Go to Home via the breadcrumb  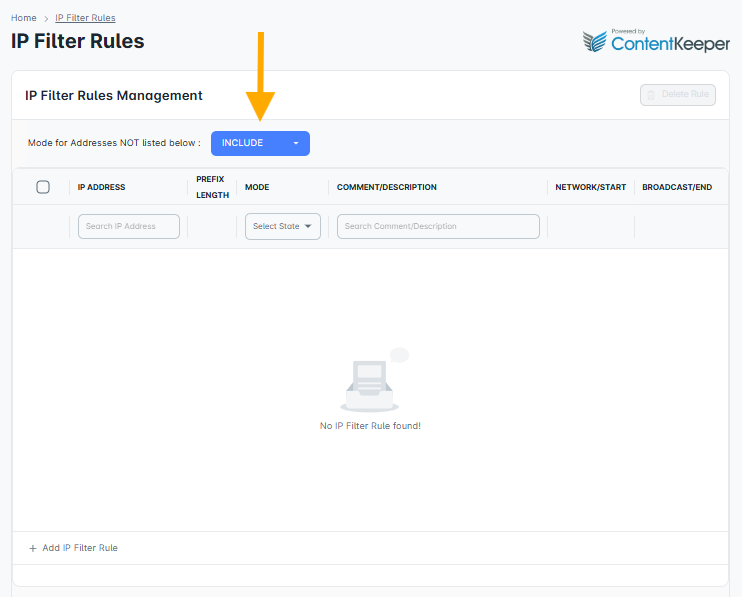pos(24,18)
